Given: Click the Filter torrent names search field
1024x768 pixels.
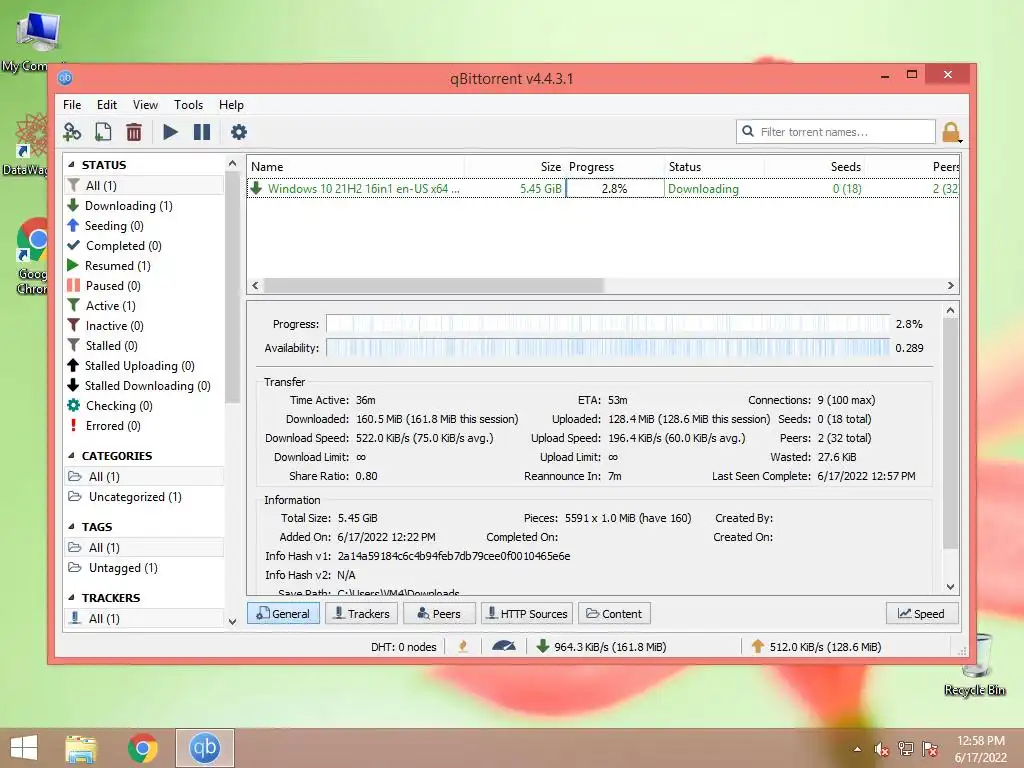Looking at the screenshot, I should pos(836,132).
